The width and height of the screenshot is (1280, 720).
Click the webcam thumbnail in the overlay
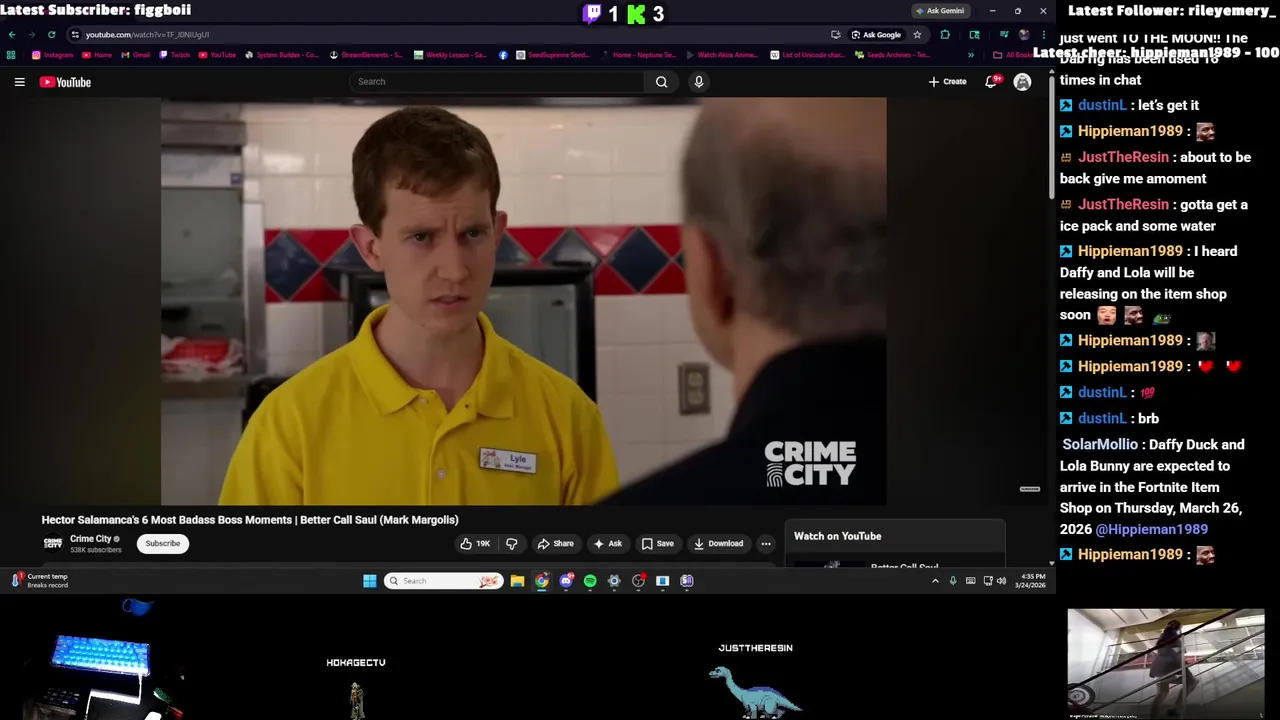(x=1166, y=664)
